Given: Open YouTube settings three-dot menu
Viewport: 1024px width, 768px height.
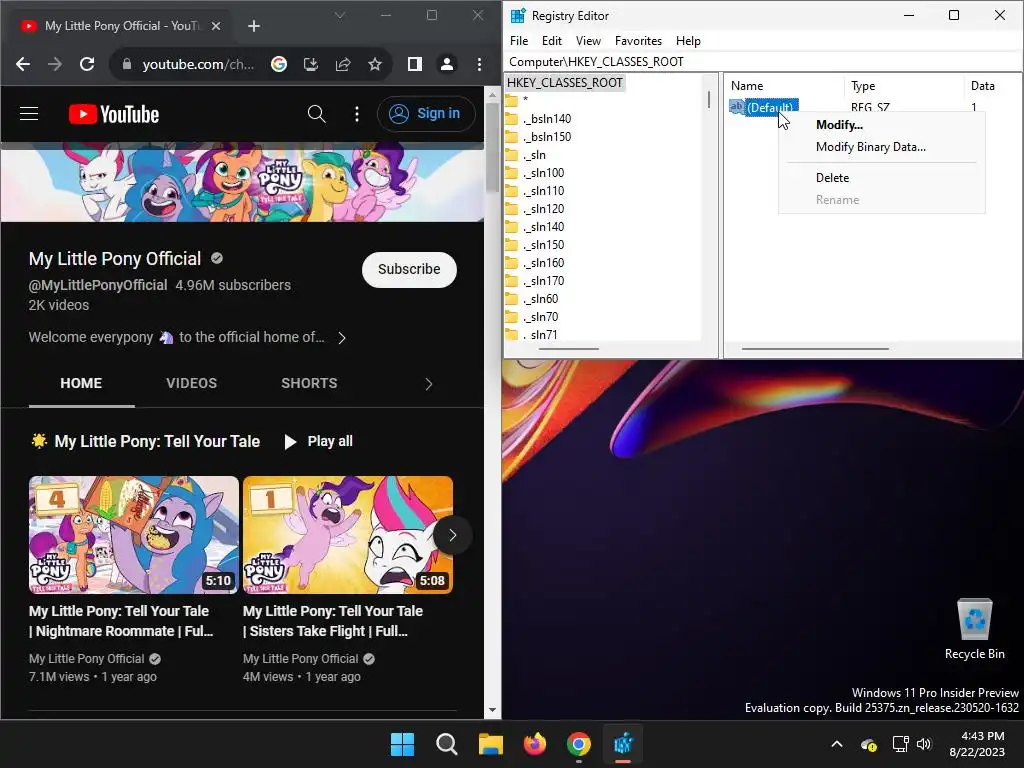Looking at the screenshot, I should click(x=357, y=114).
